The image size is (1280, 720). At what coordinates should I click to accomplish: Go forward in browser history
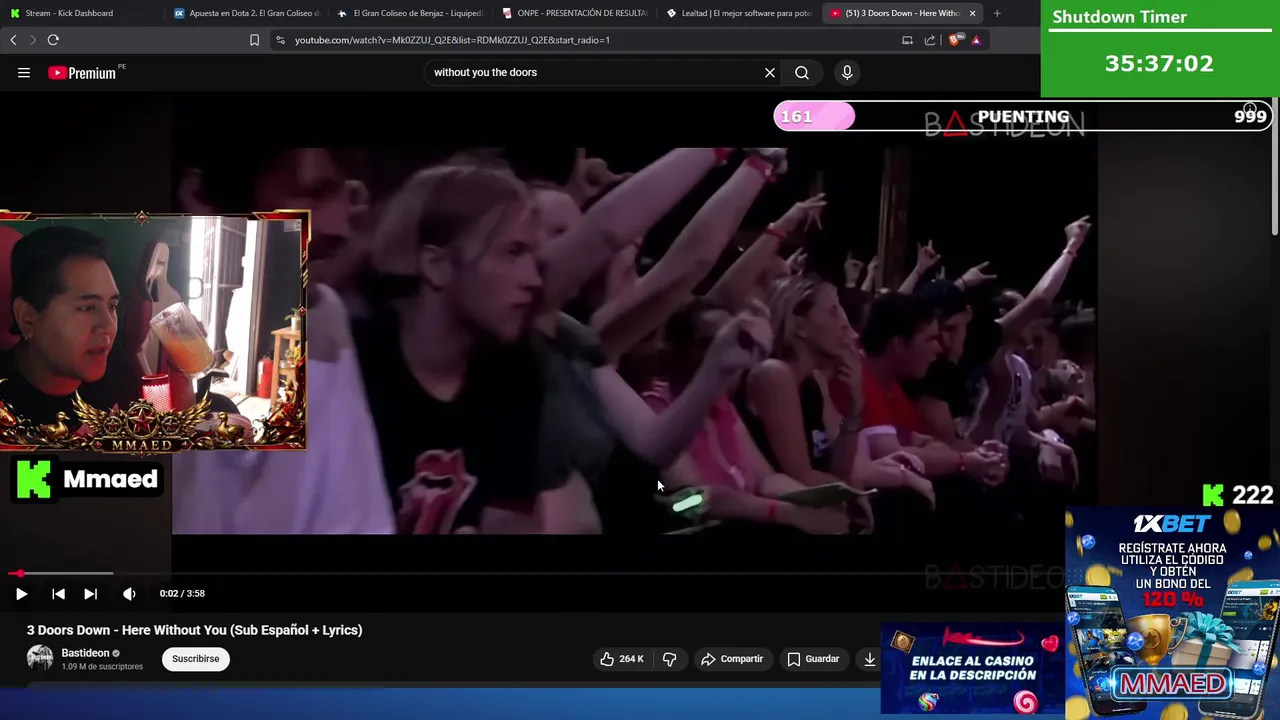(x=33, y=40)
